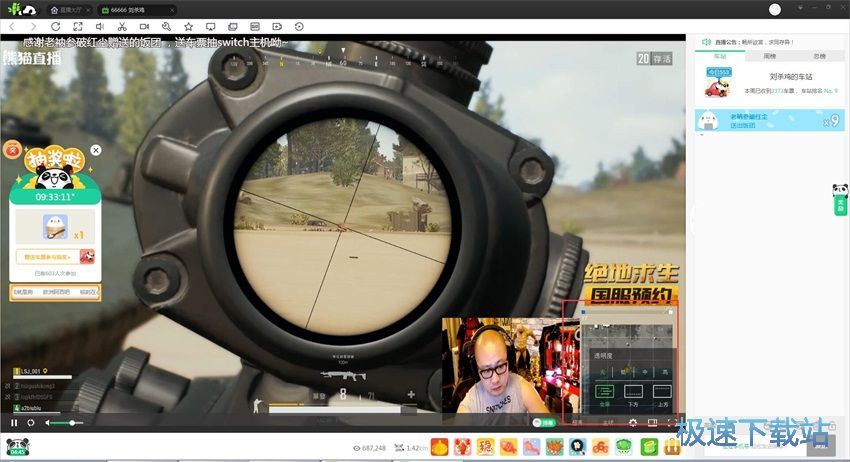Mute sound using the toolbar speaker icon
This screenshot has height=462, width=850.
[x=100, y=27]
